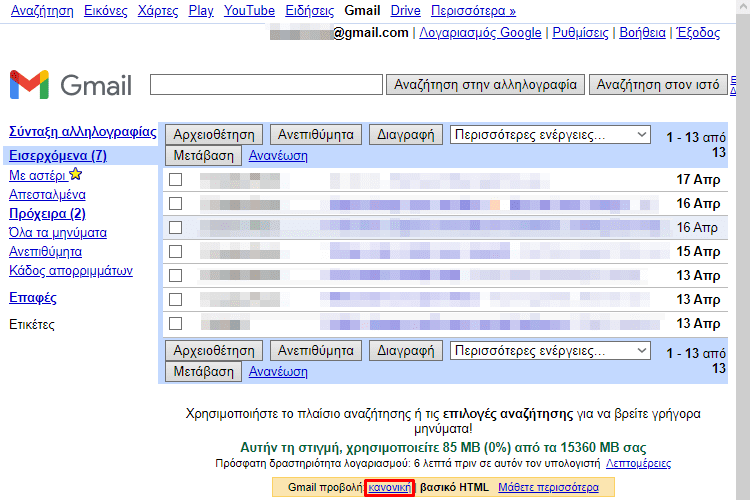Click the Gmail logo
Viewport: 750px width, 500px height.
pyautogui.click(x=70, y=85)
